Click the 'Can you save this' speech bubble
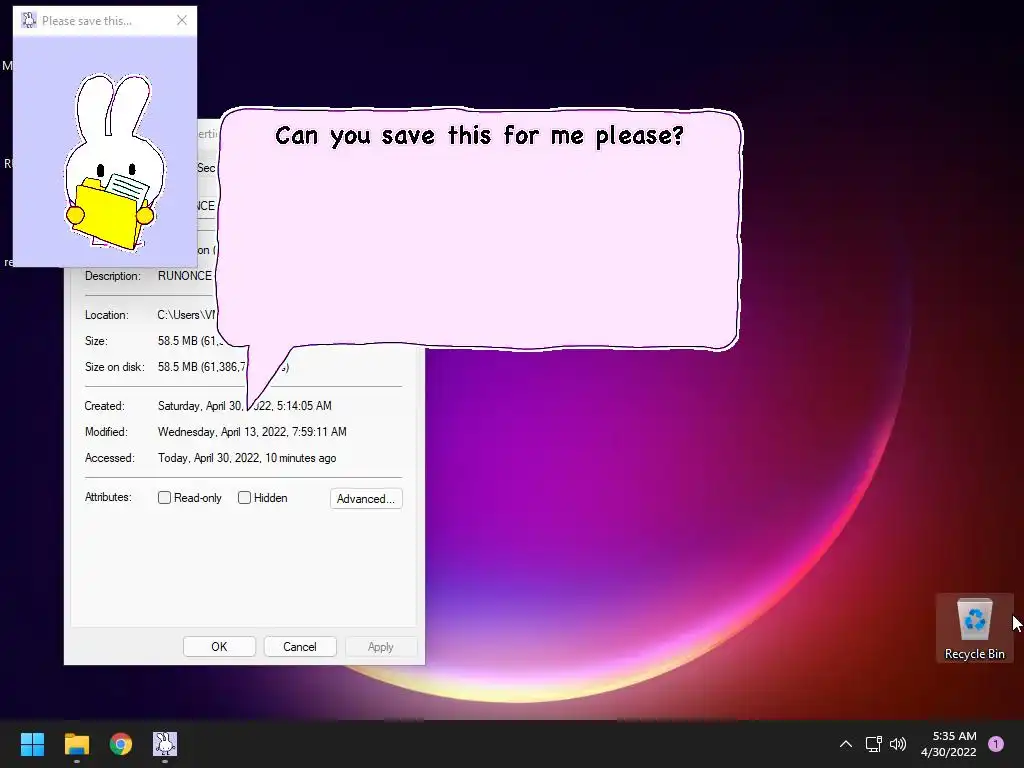Image resolution: width=1024 pixels, height=768 pixels. pyautogui.click(x=479, y=229)
